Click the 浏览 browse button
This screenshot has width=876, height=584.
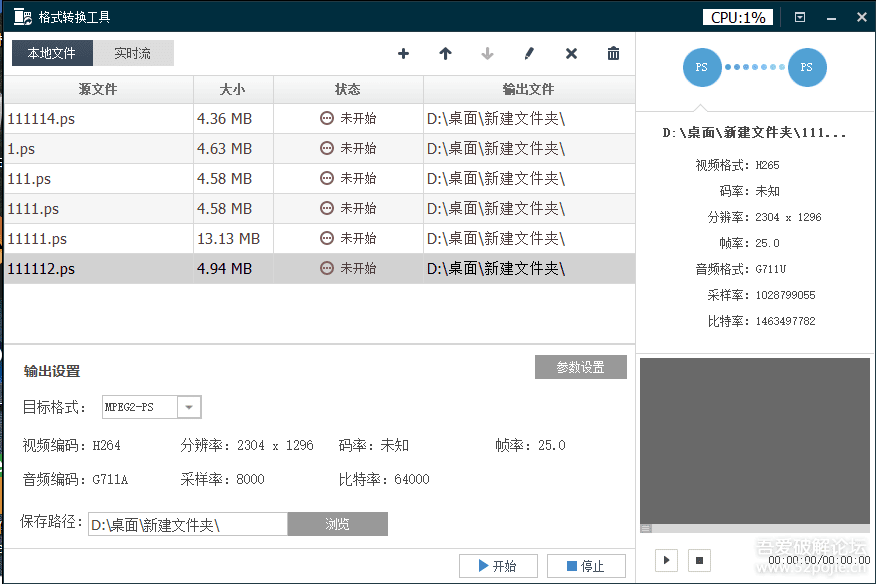click(x=338, y=523)
